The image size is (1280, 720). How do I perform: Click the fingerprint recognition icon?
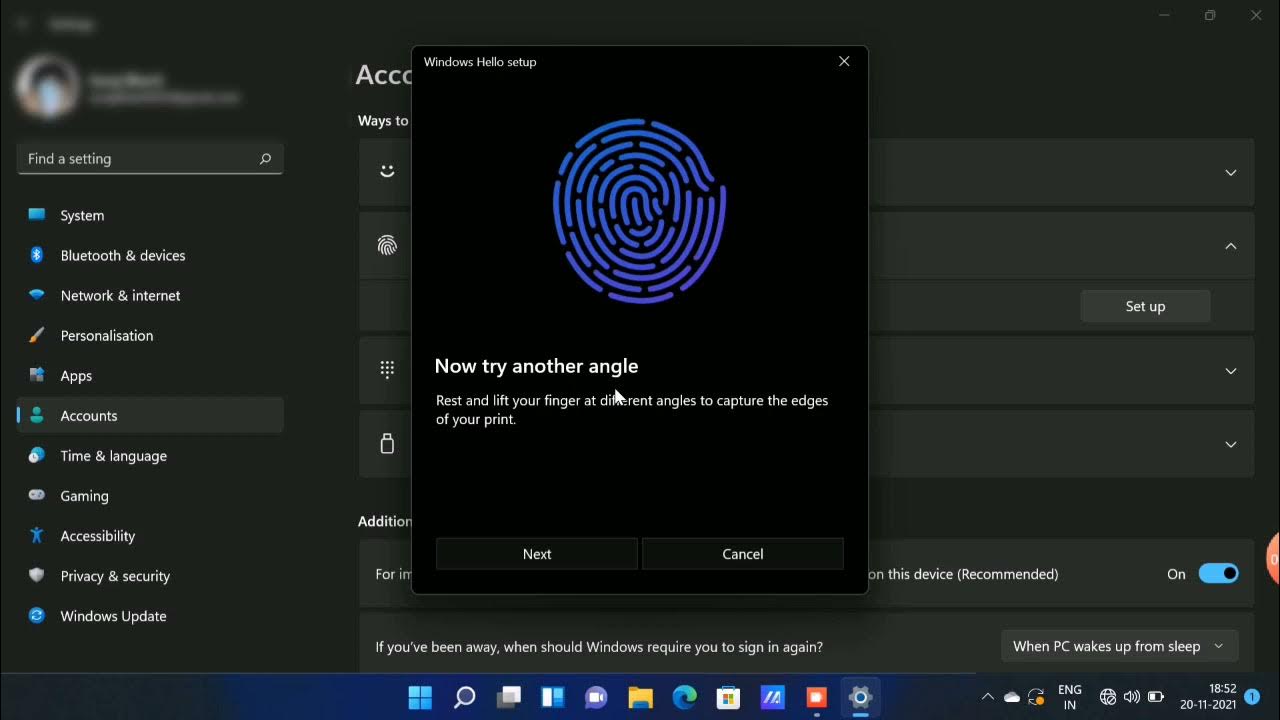coord(387,245)
